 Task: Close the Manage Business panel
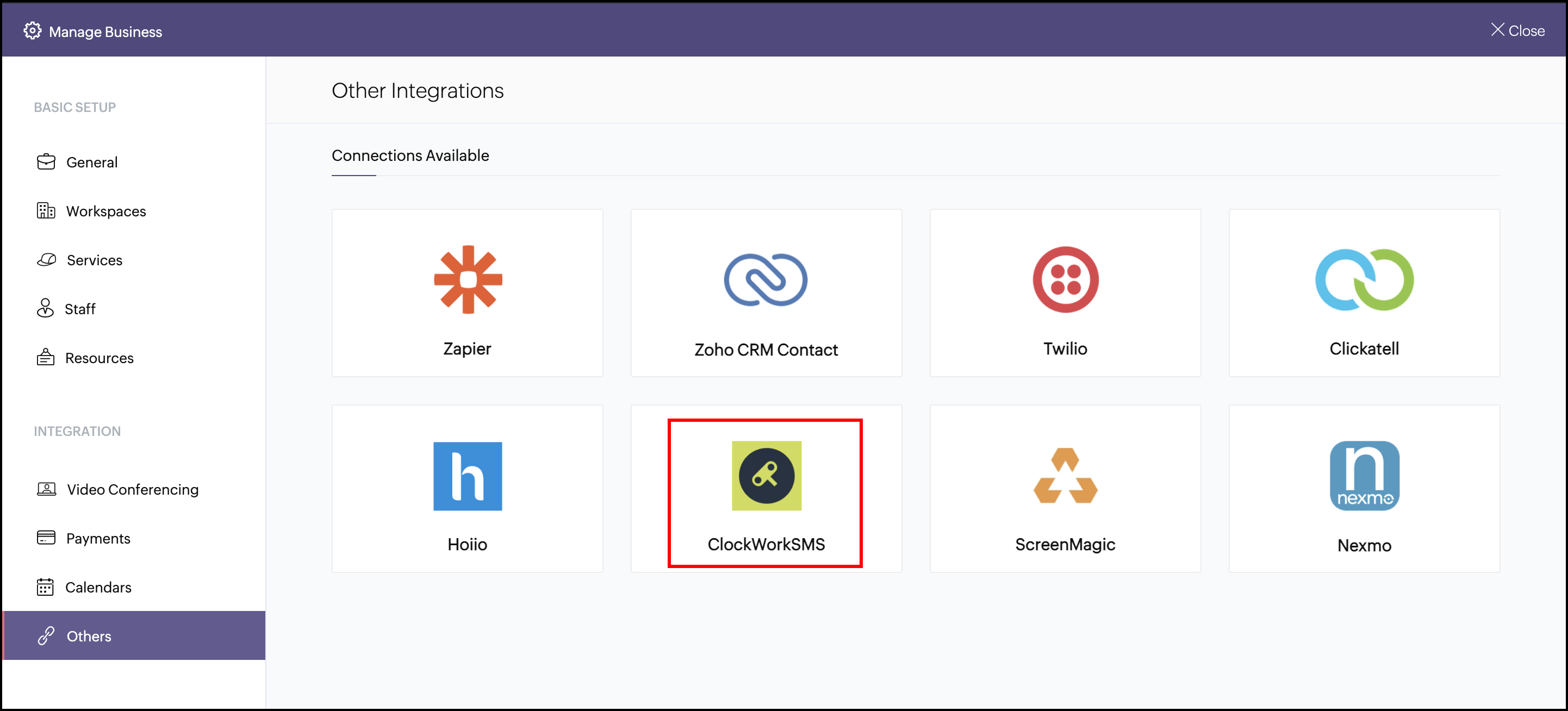pyautogui.click(x=1517, y=30)
